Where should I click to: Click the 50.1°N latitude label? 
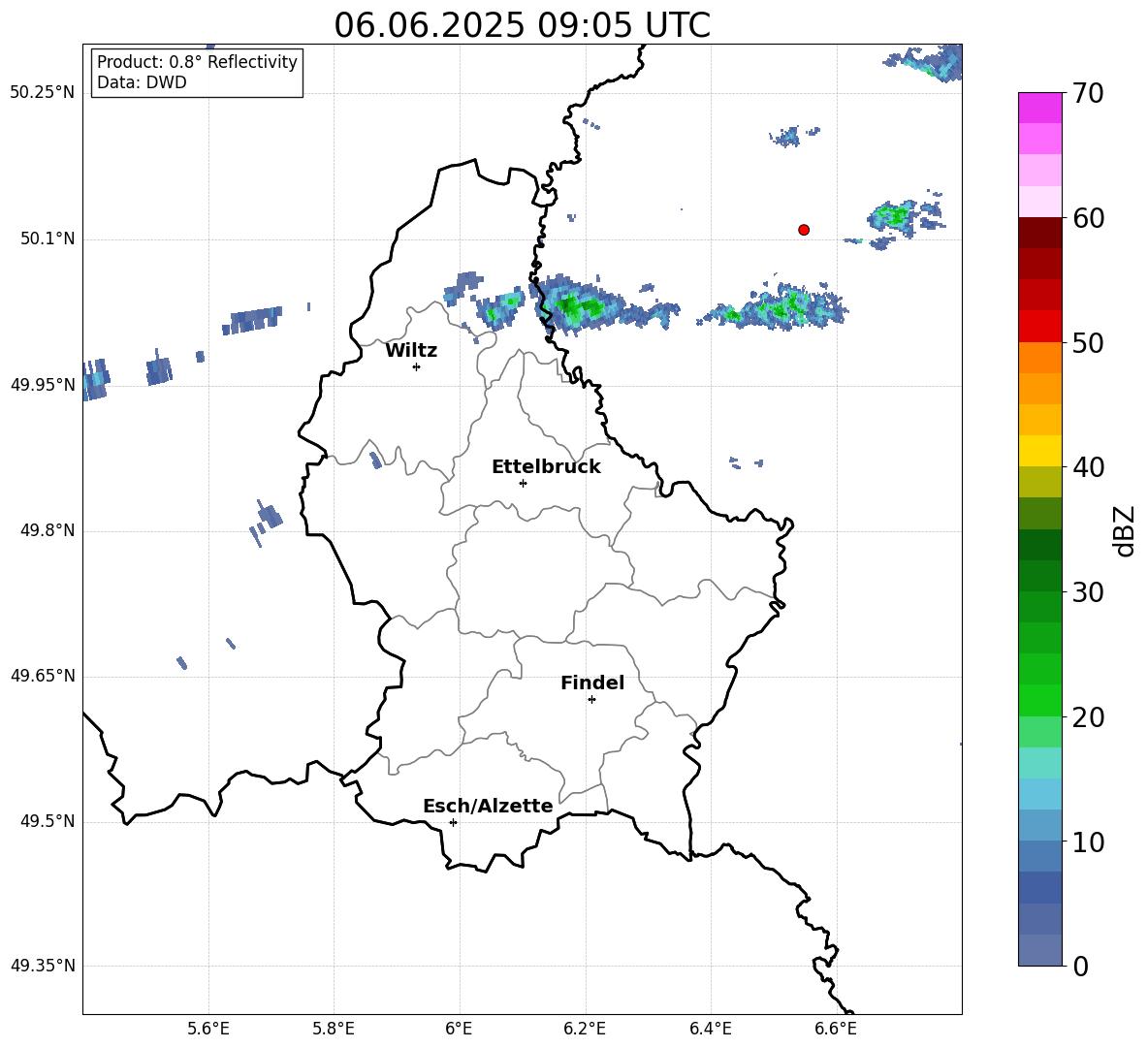tap(48, 238)
